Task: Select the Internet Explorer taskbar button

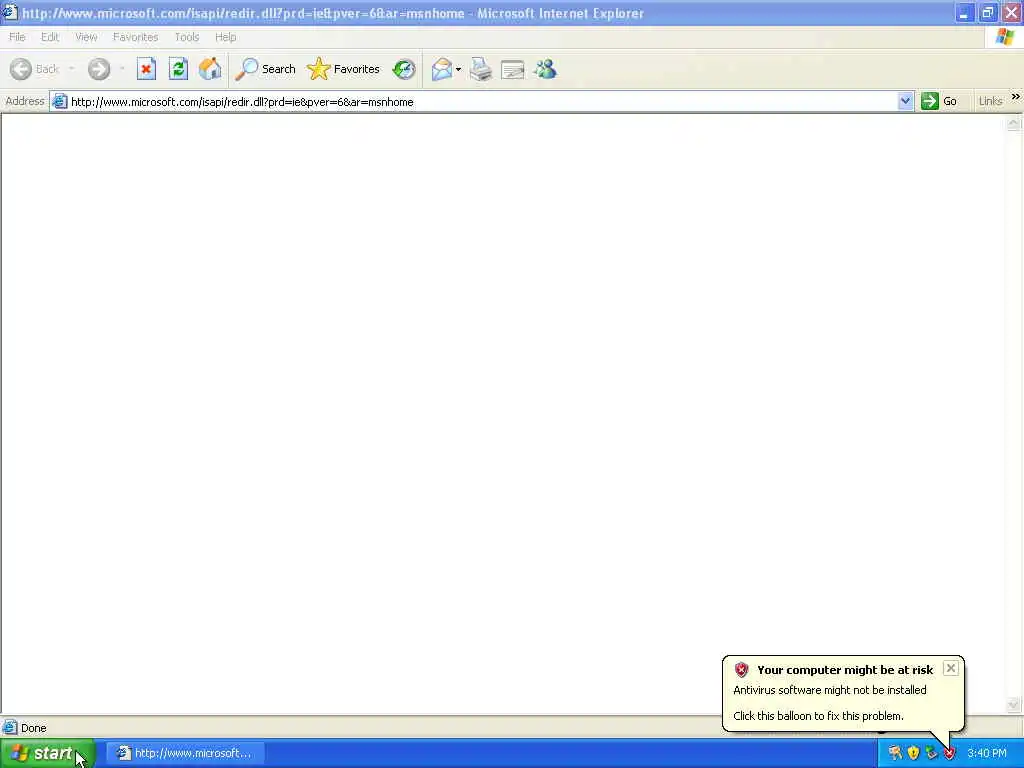Action: (185, 753)
